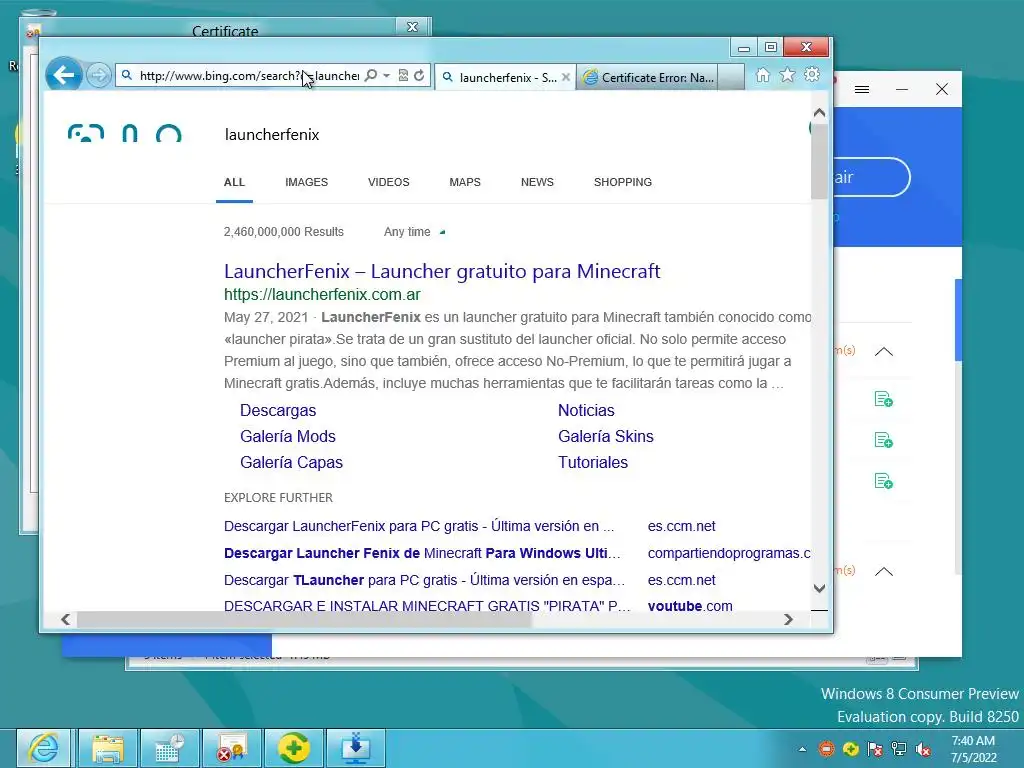This screenshot has height=768, width=1024.
Task: Open the Action Center flag icon
Action: coord(875,749)
